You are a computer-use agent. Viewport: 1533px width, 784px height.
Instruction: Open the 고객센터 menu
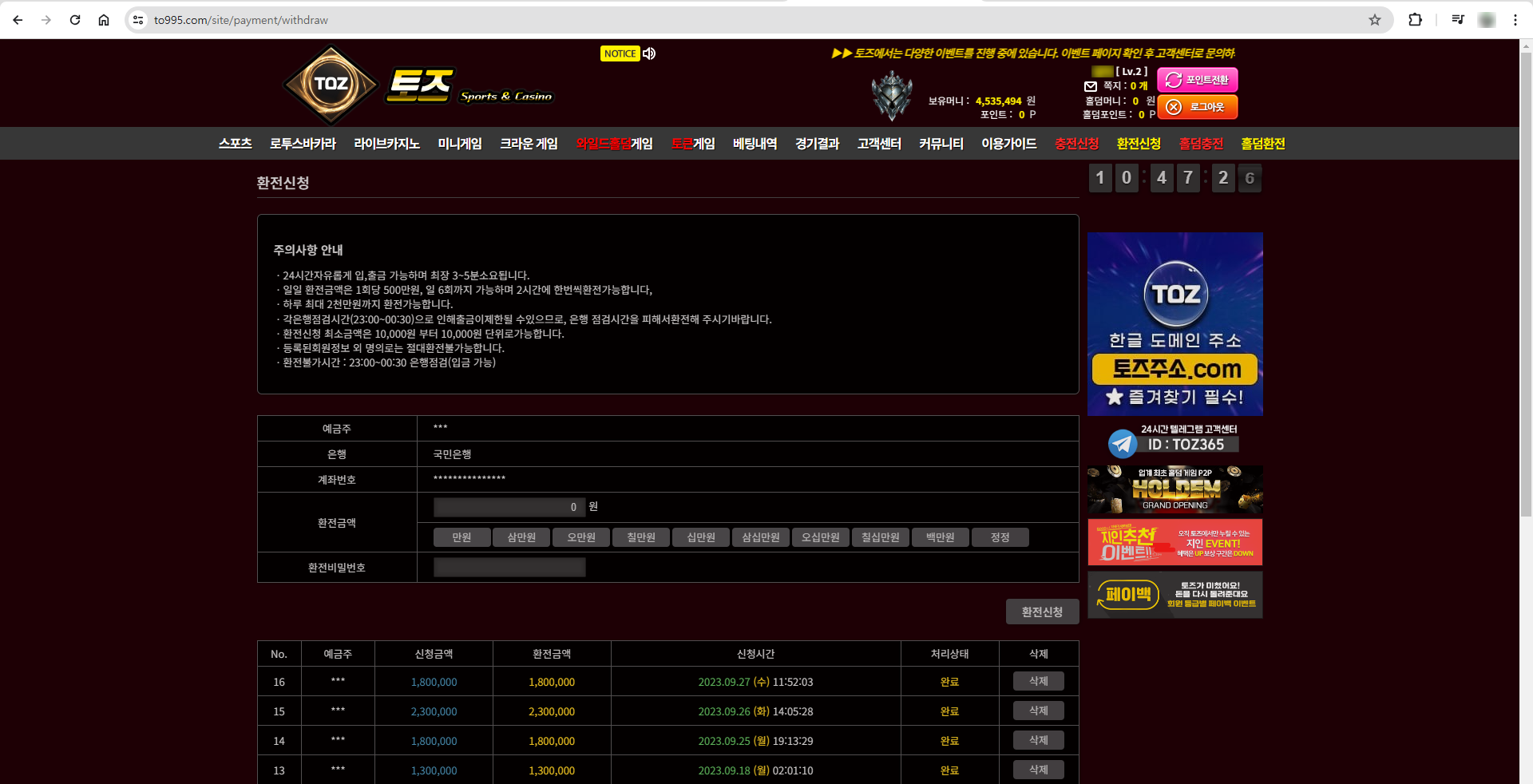click(x=879, y=144)
